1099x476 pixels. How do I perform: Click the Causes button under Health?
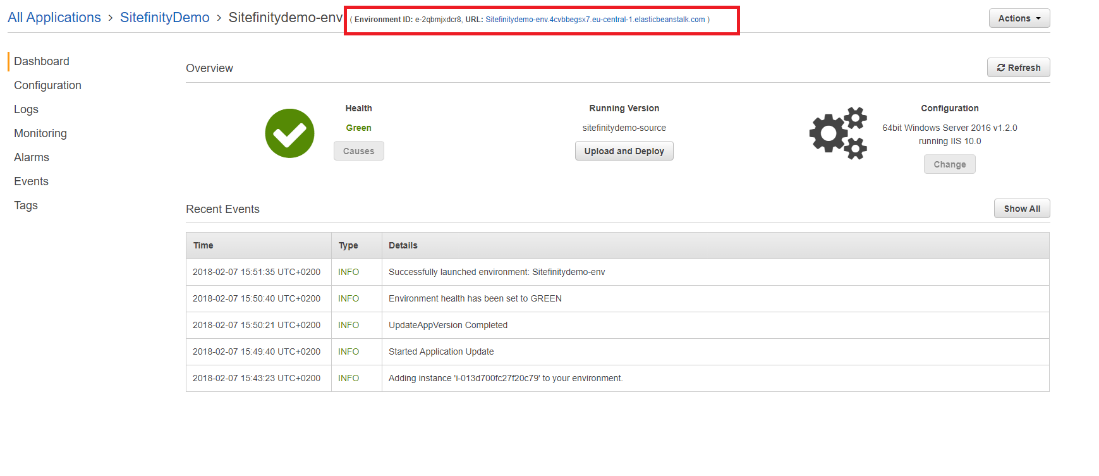click(x=358, y=151)
